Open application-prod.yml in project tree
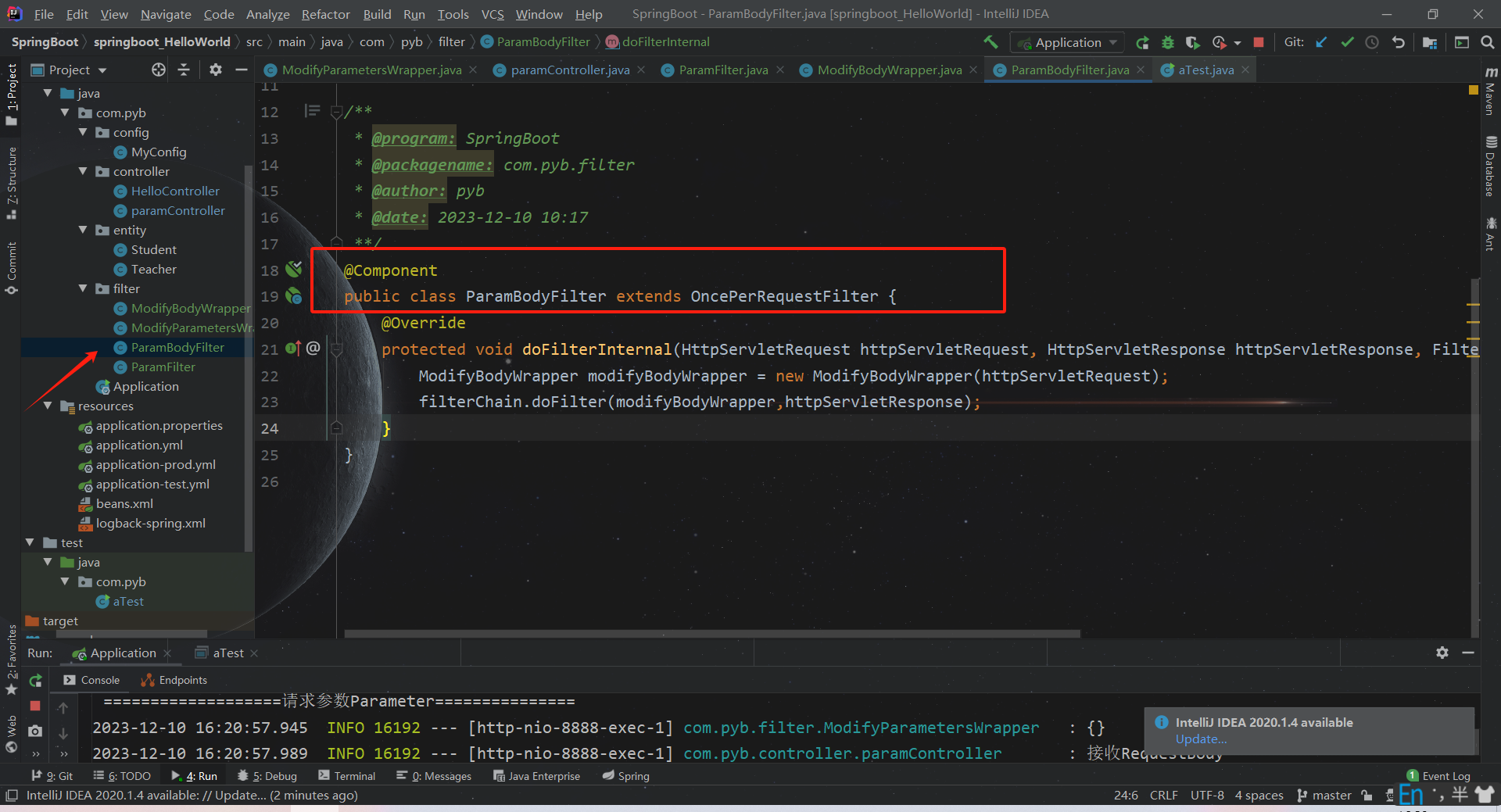 coord(156,464)
